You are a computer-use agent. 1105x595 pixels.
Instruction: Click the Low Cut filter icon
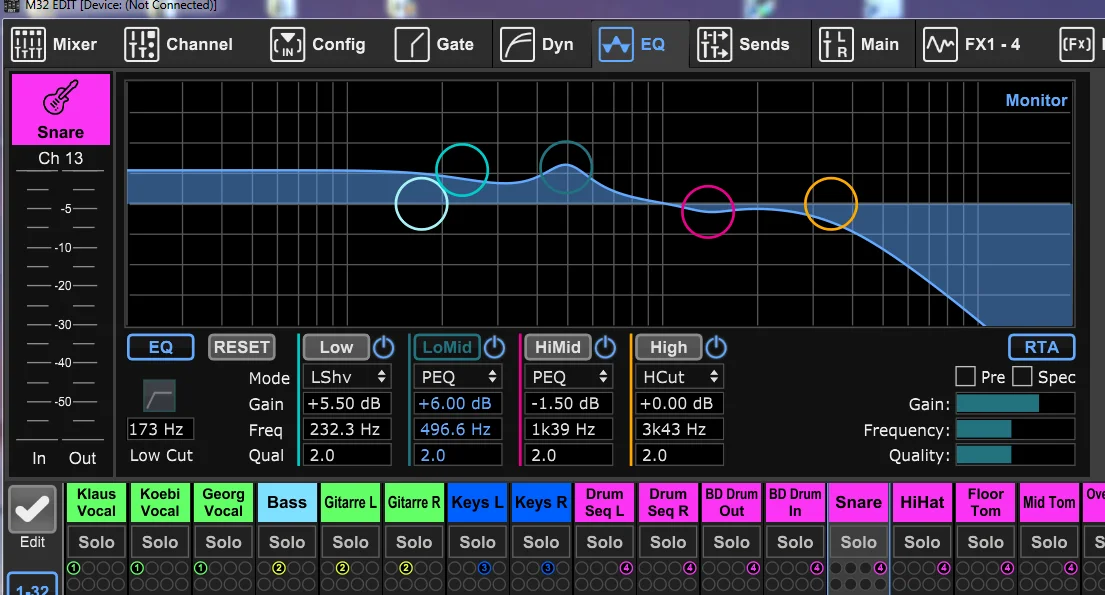159,395
